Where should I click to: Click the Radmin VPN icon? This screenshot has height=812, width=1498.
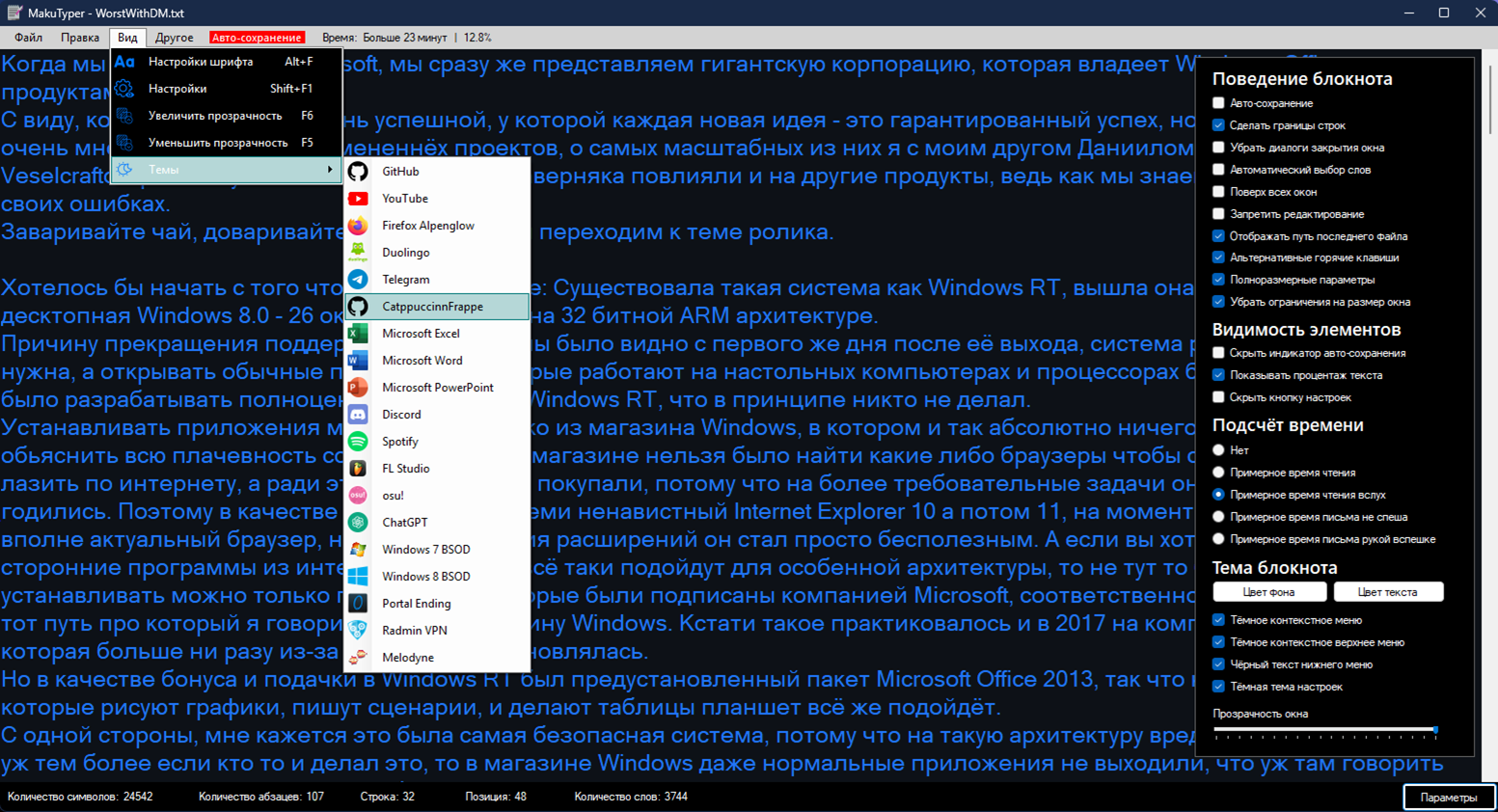click(358, 631)
